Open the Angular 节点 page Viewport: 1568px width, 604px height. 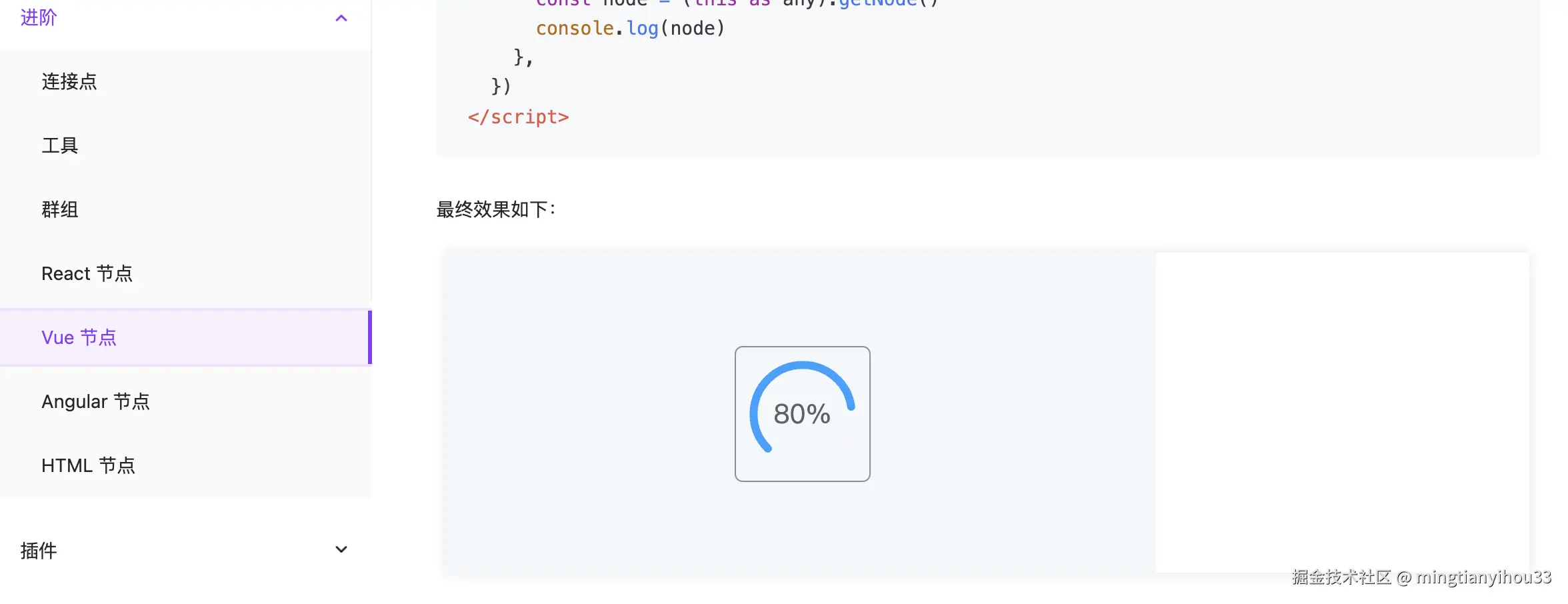(95, 401)
